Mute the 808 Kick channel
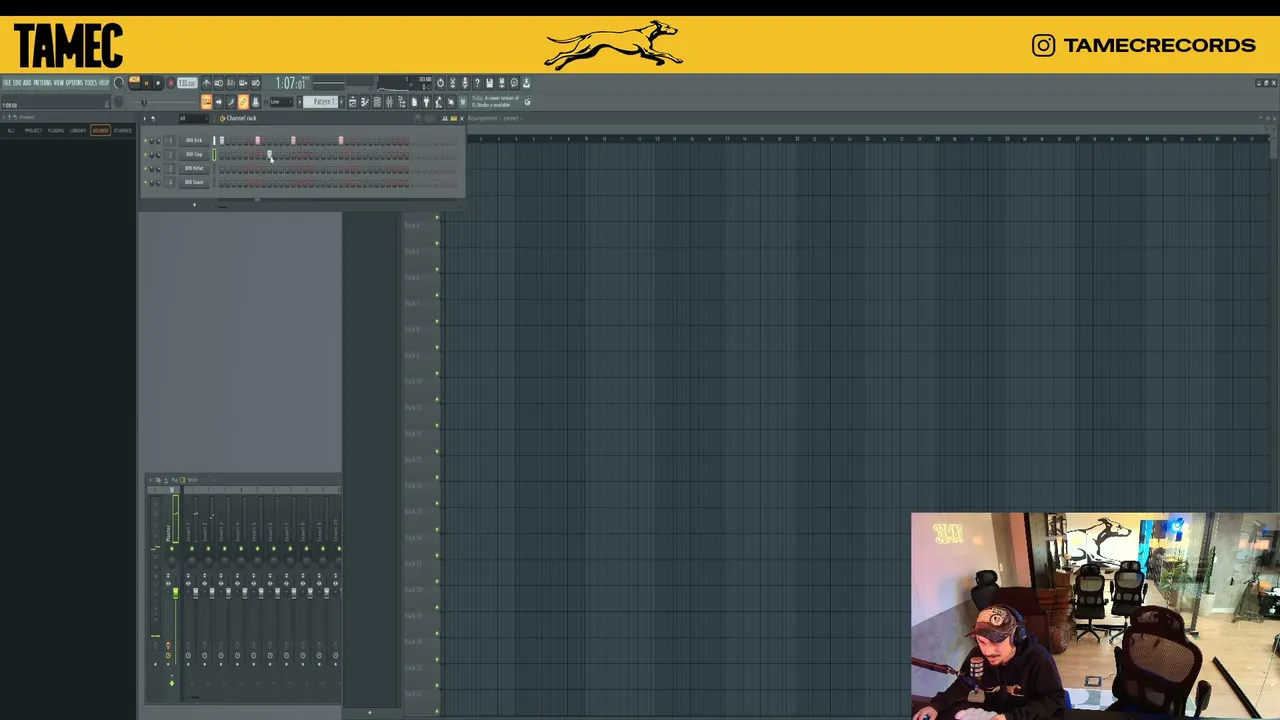Image resolution: width=1280 pixels, height=720 pixels. (x=146, y=140)
